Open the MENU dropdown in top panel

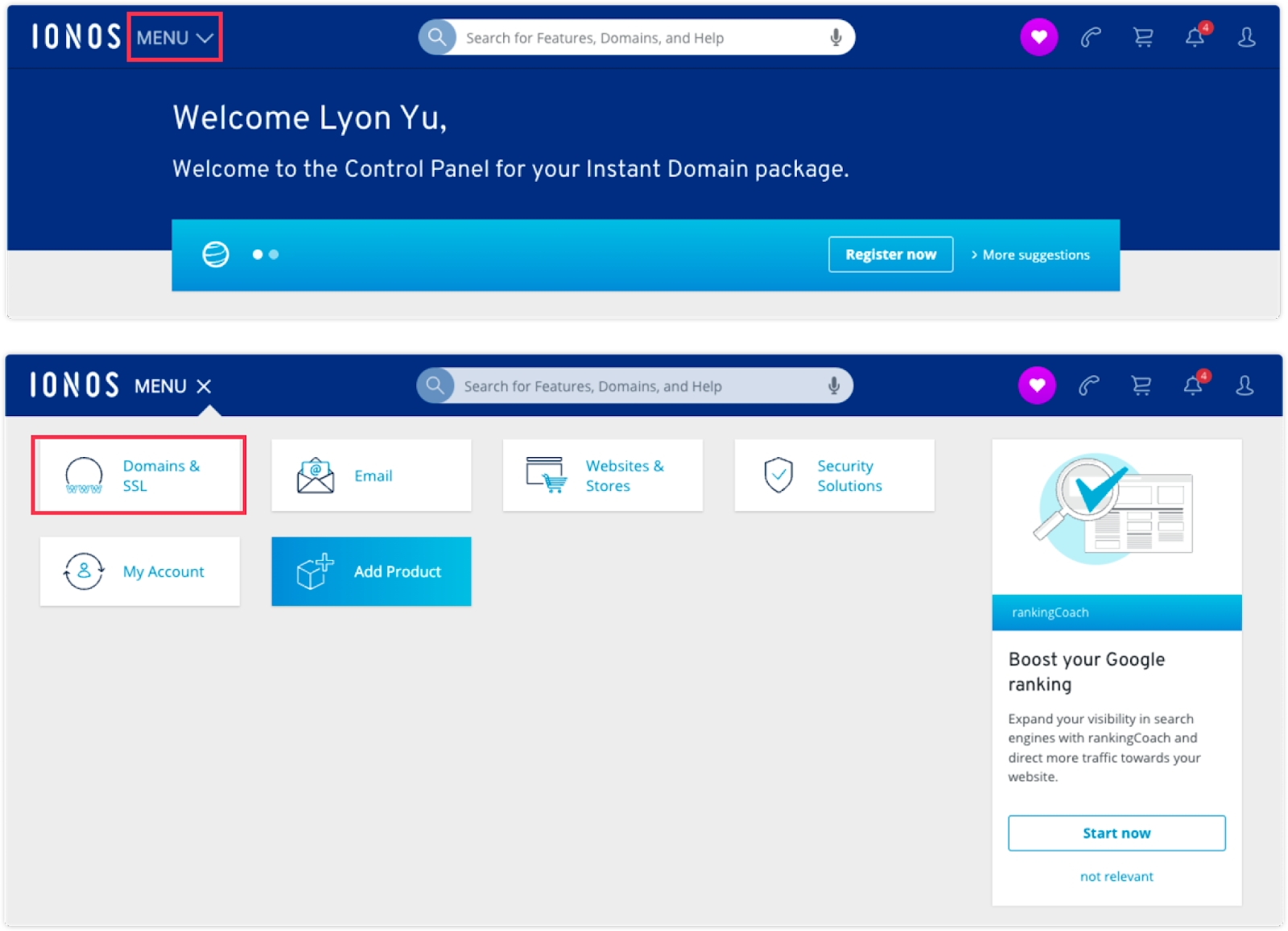(x=175, y=38)
